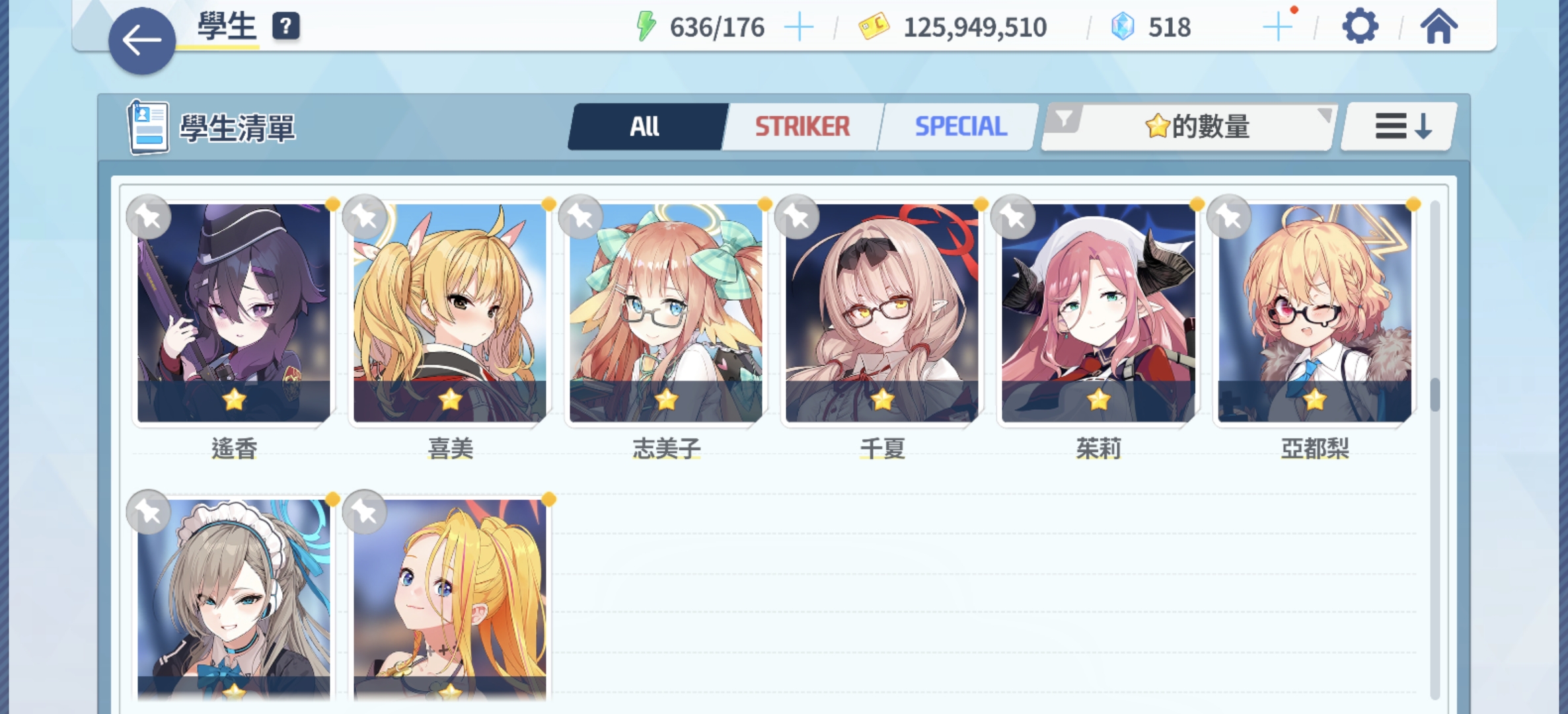The width and height of the screenshot is (1568, 714).
Task: Open the help question mark icon
Action: click(285, 26)
